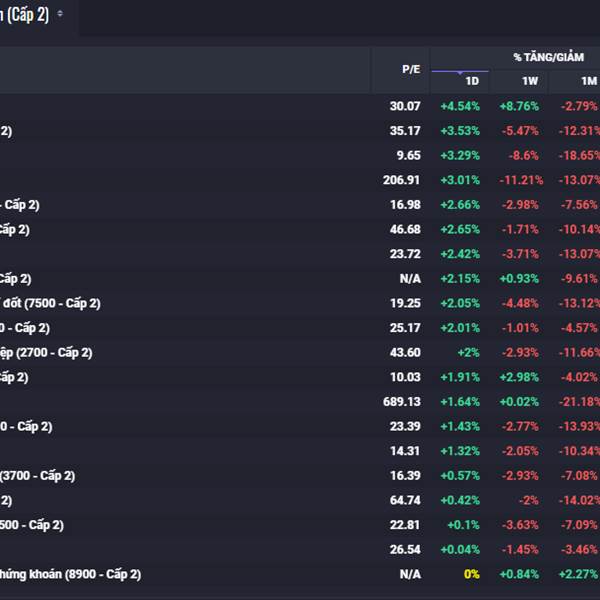Click the -21.18% 1M value

[x=580, y=402]
